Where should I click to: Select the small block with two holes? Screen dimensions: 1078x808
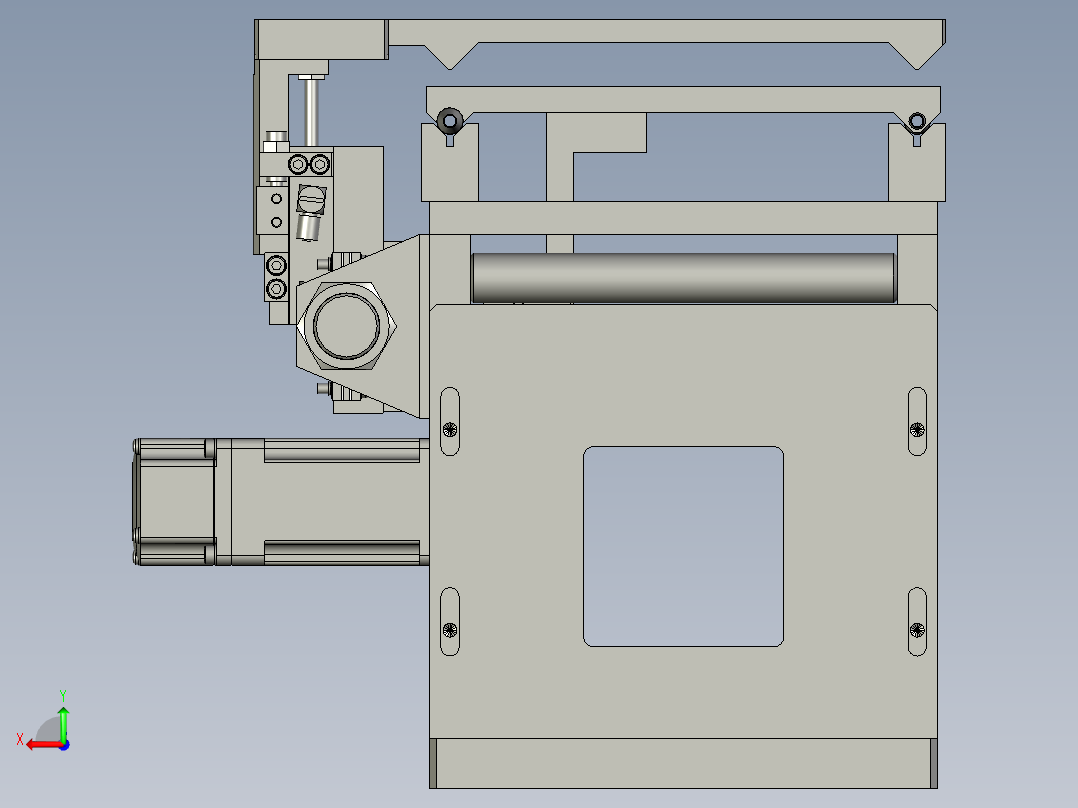[273, 210]
